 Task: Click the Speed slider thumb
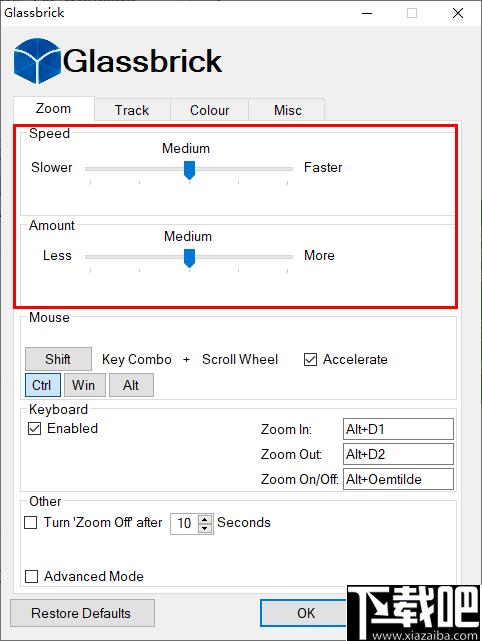[x=189, y=170]
